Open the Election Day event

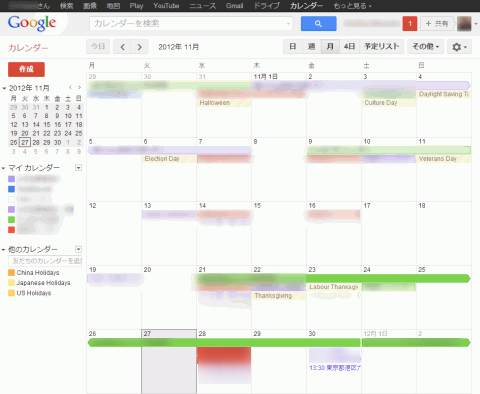[169, 159]
